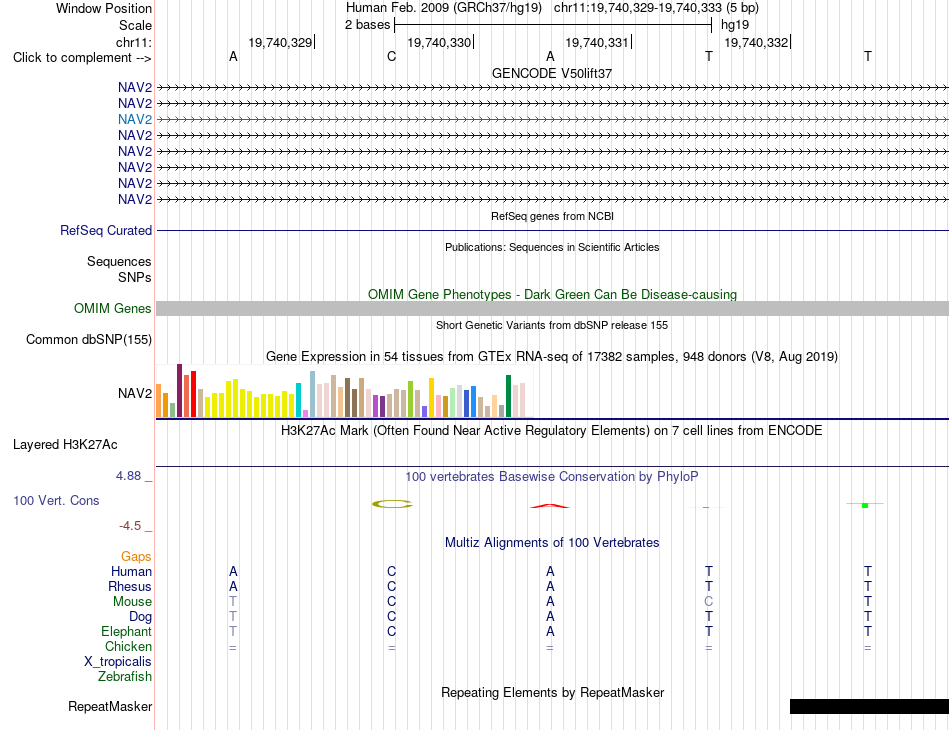Click the C base in the ruler sequence

tap(391, 57)
